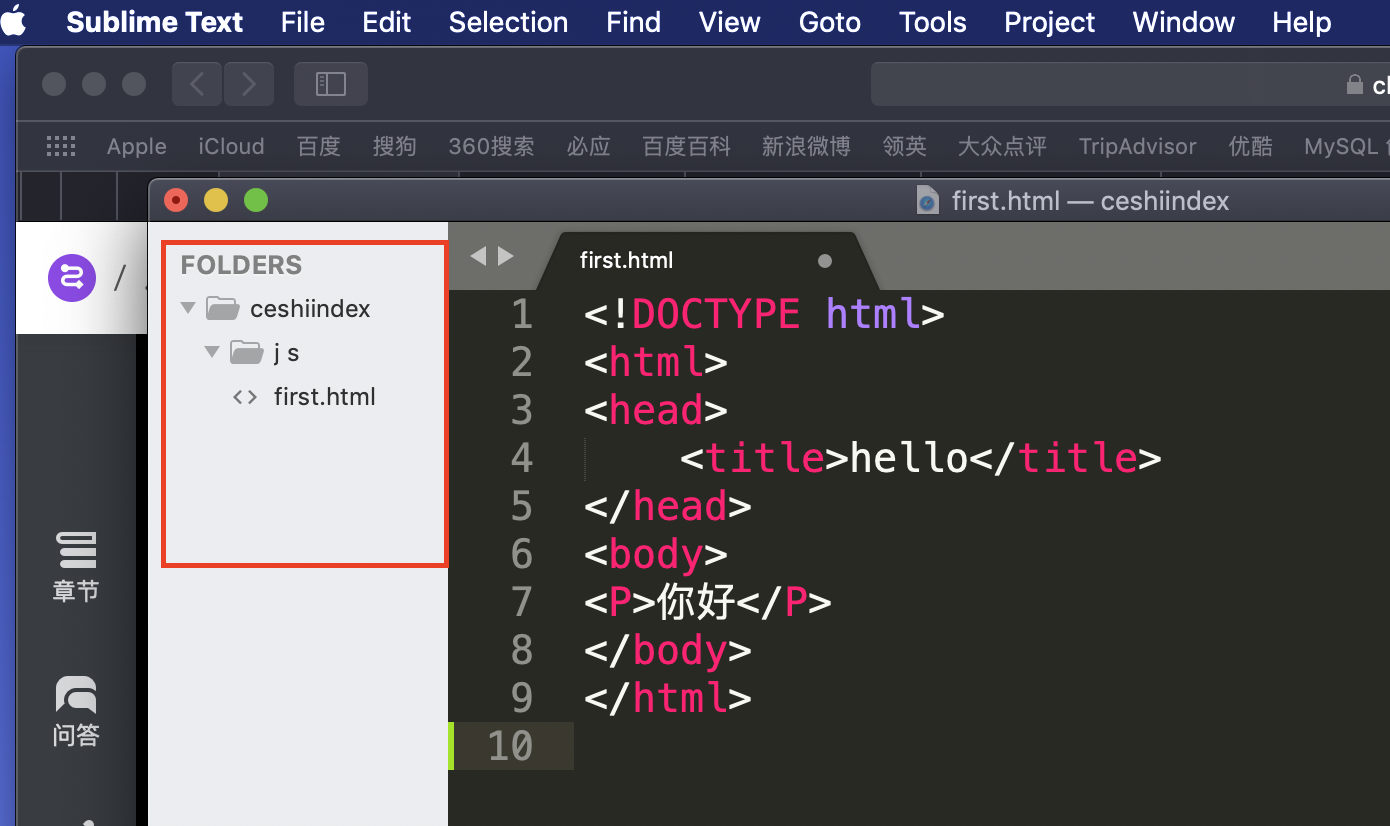Click line number 10 in gutter
The width and height of the screenshot is (1390, 826).
pyautogui.click(x=510, y=746)
